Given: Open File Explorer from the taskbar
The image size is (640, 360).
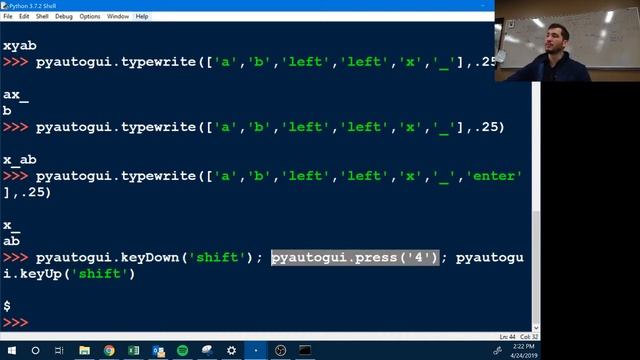Looking at the screenshot, I should point(84,351).
